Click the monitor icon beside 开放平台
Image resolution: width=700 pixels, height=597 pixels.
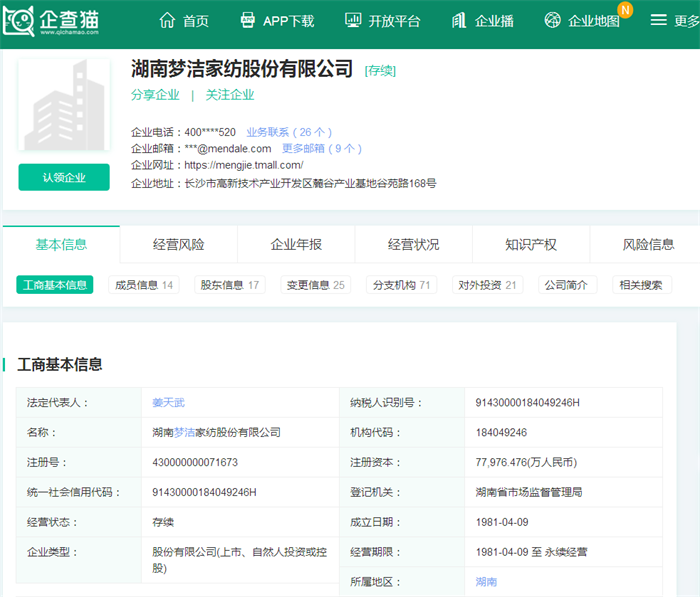pos(353,20)
